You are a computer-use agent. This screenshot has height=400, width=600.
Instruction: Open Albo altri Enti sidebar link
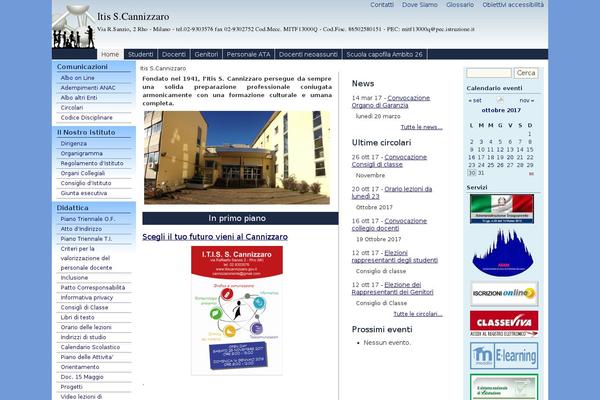pos(79,98)
